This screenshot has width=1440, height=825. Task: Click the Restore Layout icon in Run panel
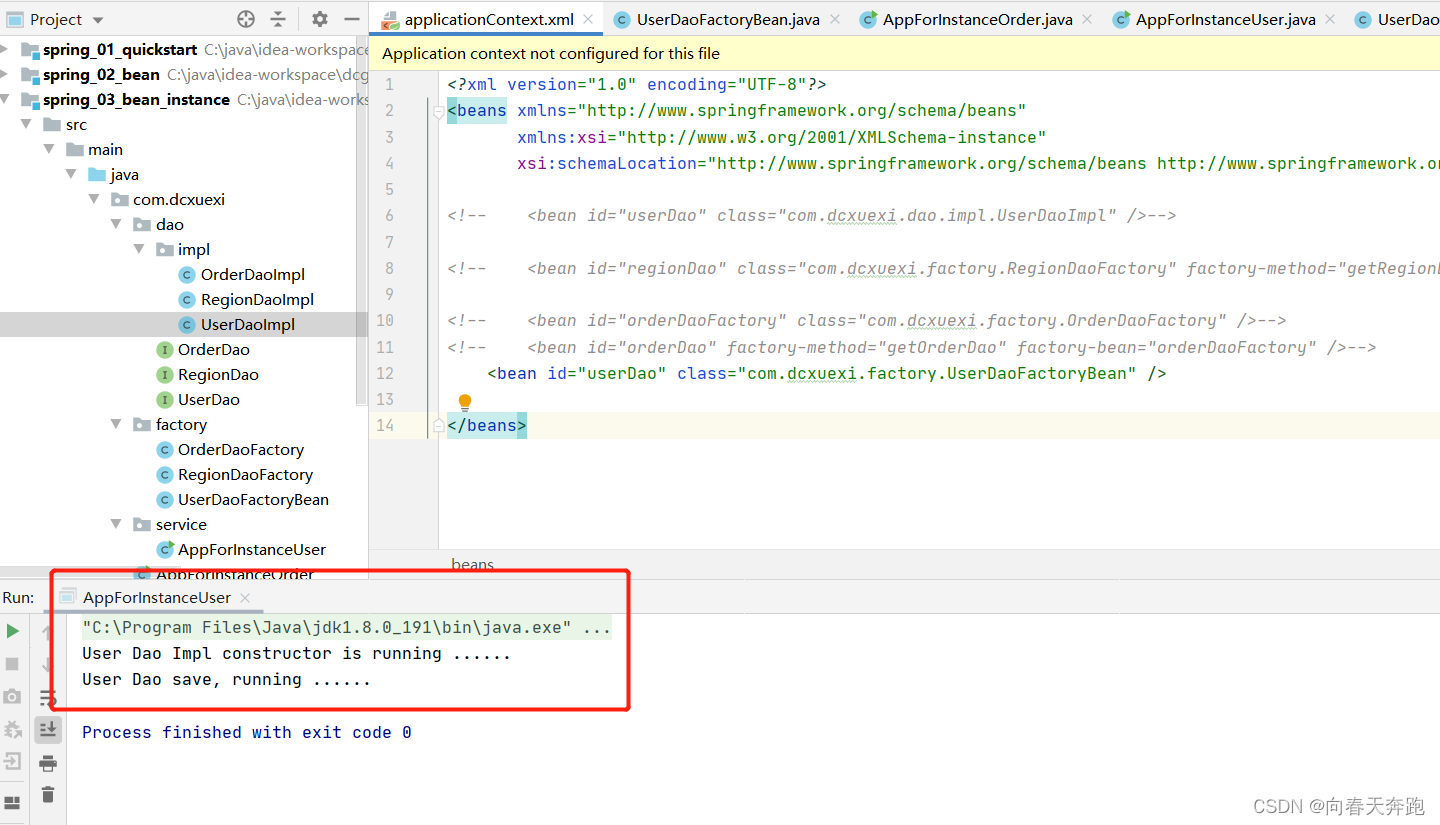[x=13, y=803]
